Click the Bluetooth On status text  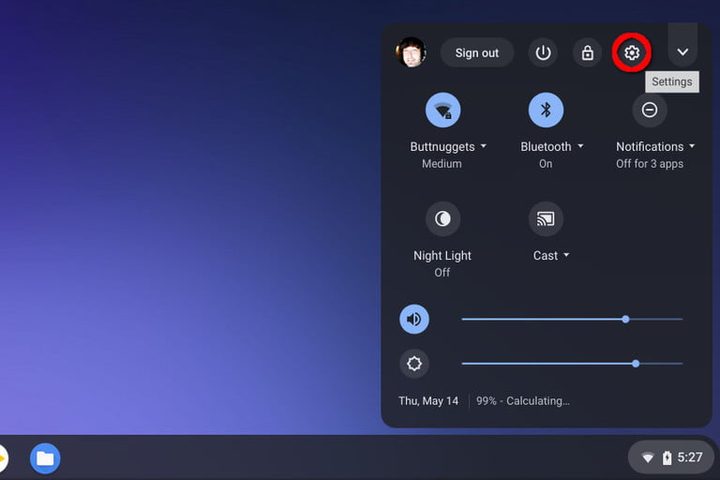[x=546, y=164]
